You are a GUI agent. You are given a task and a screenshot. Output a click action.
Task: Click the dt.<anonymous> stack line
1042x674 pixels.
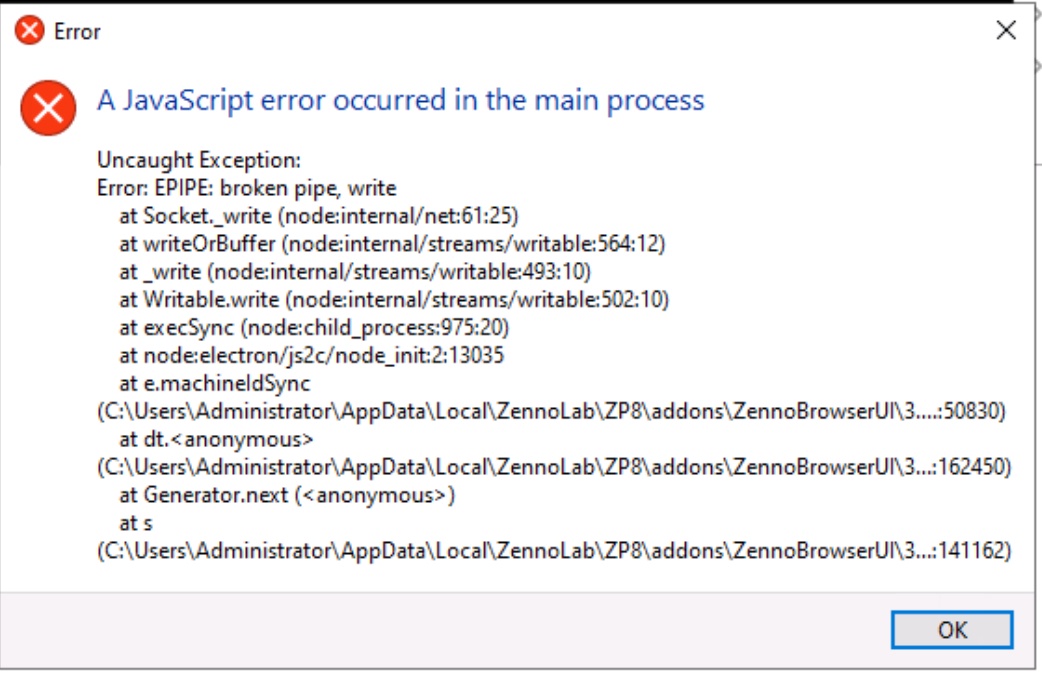click(x=216, y=439)
